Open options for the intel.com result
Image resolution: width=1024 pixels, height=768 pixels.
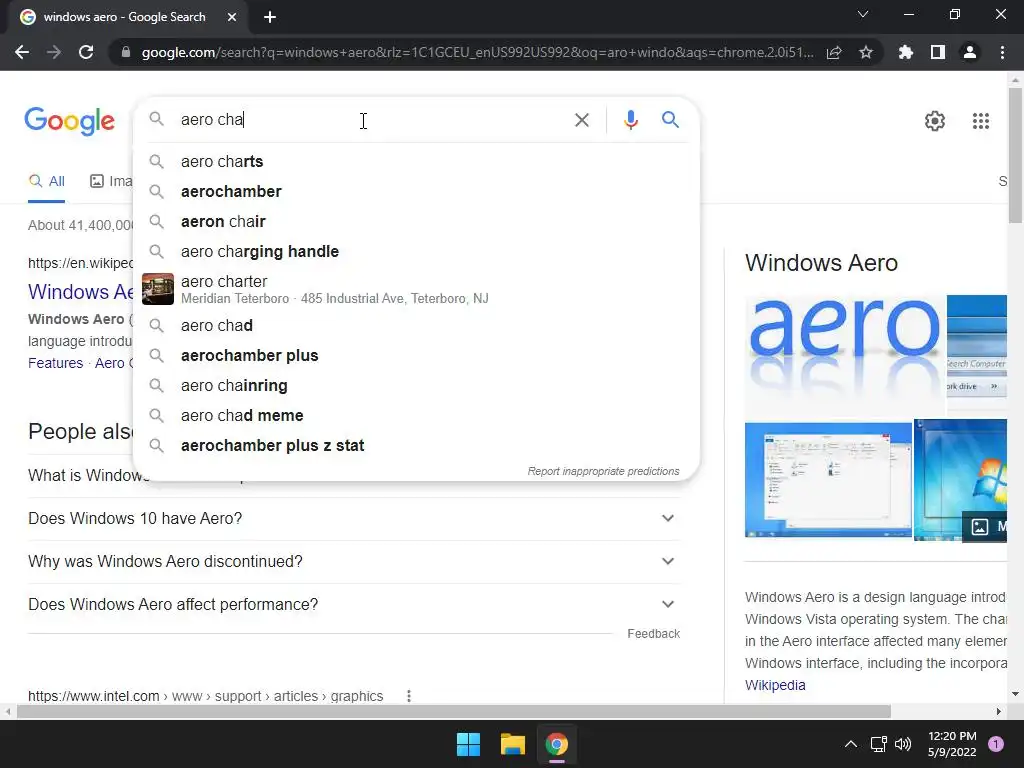tap(409, 696)
